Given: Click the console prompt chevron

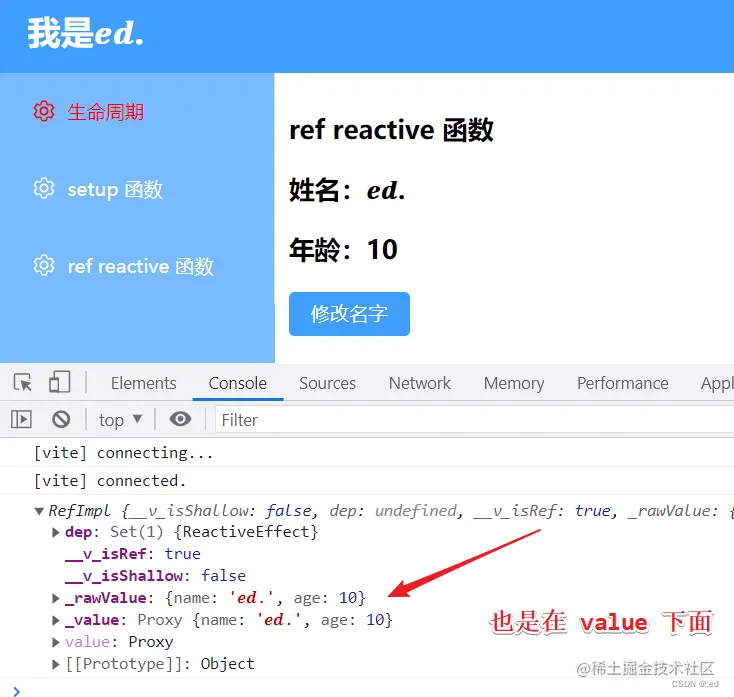Looking at the screenshot, I should tap(16, 691).
